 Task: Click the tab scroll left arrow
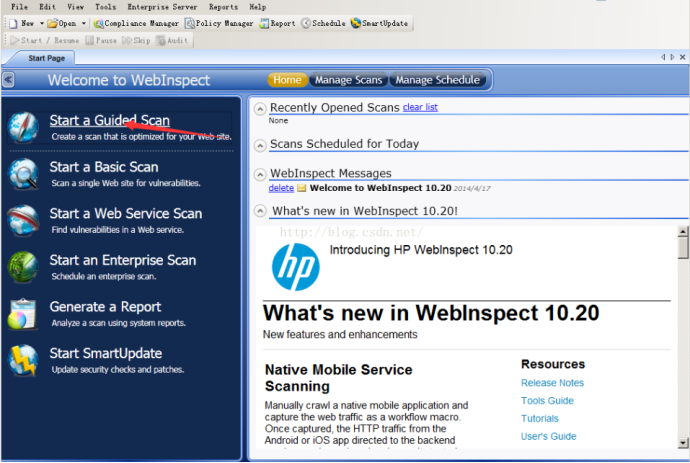coord(663,57)
